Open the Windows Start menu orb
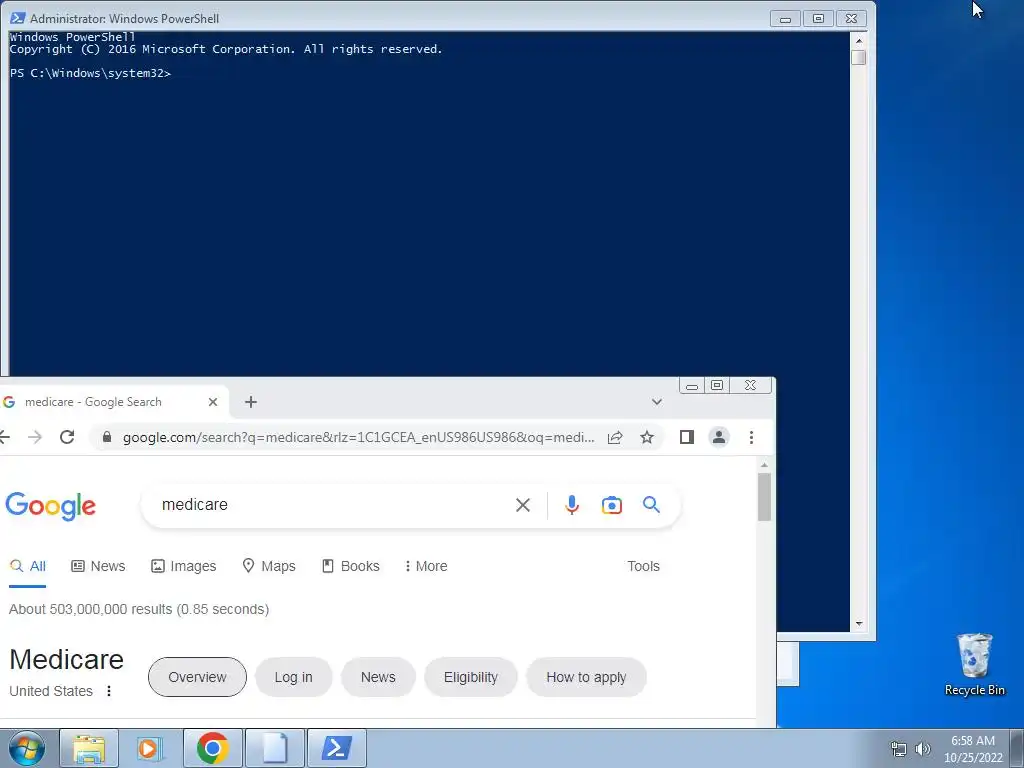This screenshot has width=1024, height=768. tap(27, 748)
